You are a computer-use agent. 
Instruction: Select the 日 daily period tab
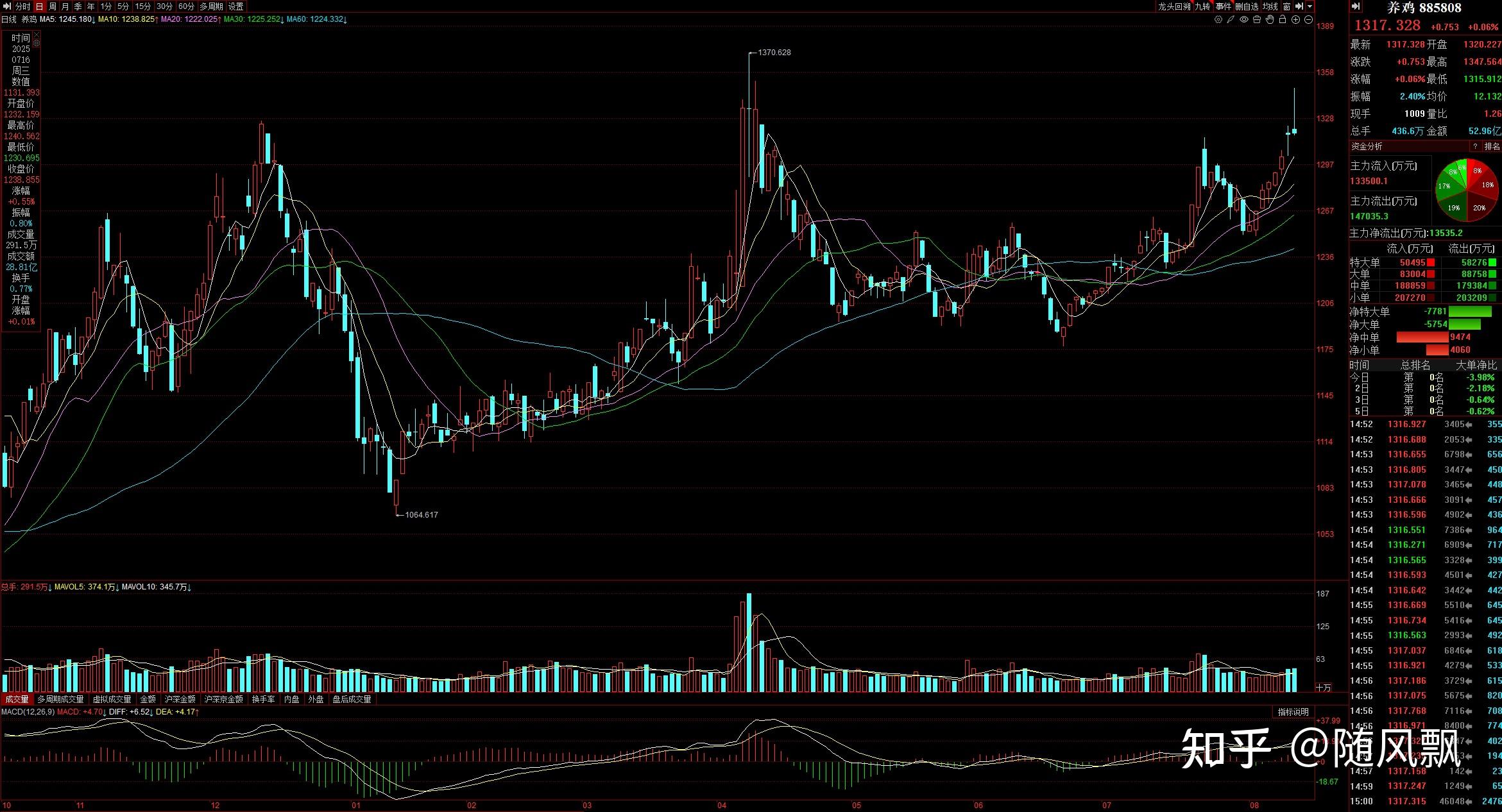point(39,6)
